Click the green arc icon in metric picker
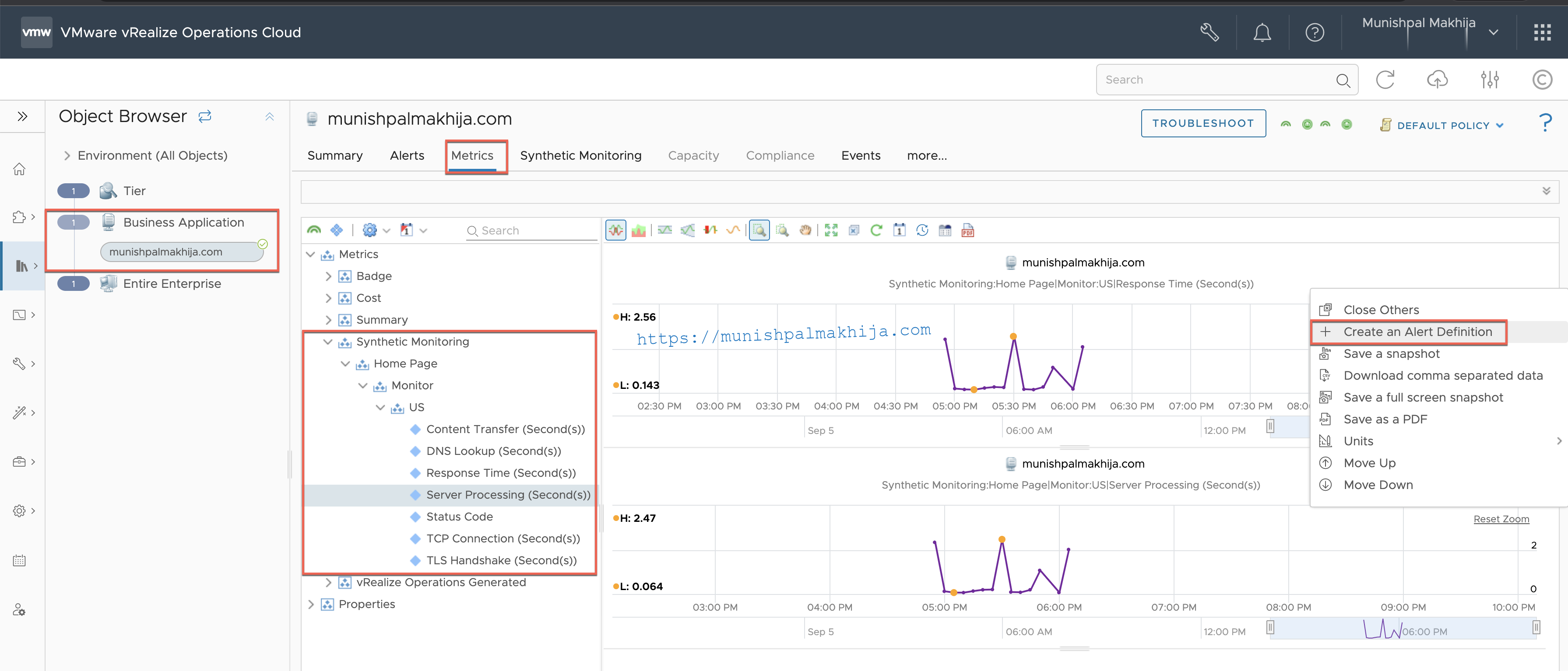Viewport: 1568px width, 671px height. (314, 230)
